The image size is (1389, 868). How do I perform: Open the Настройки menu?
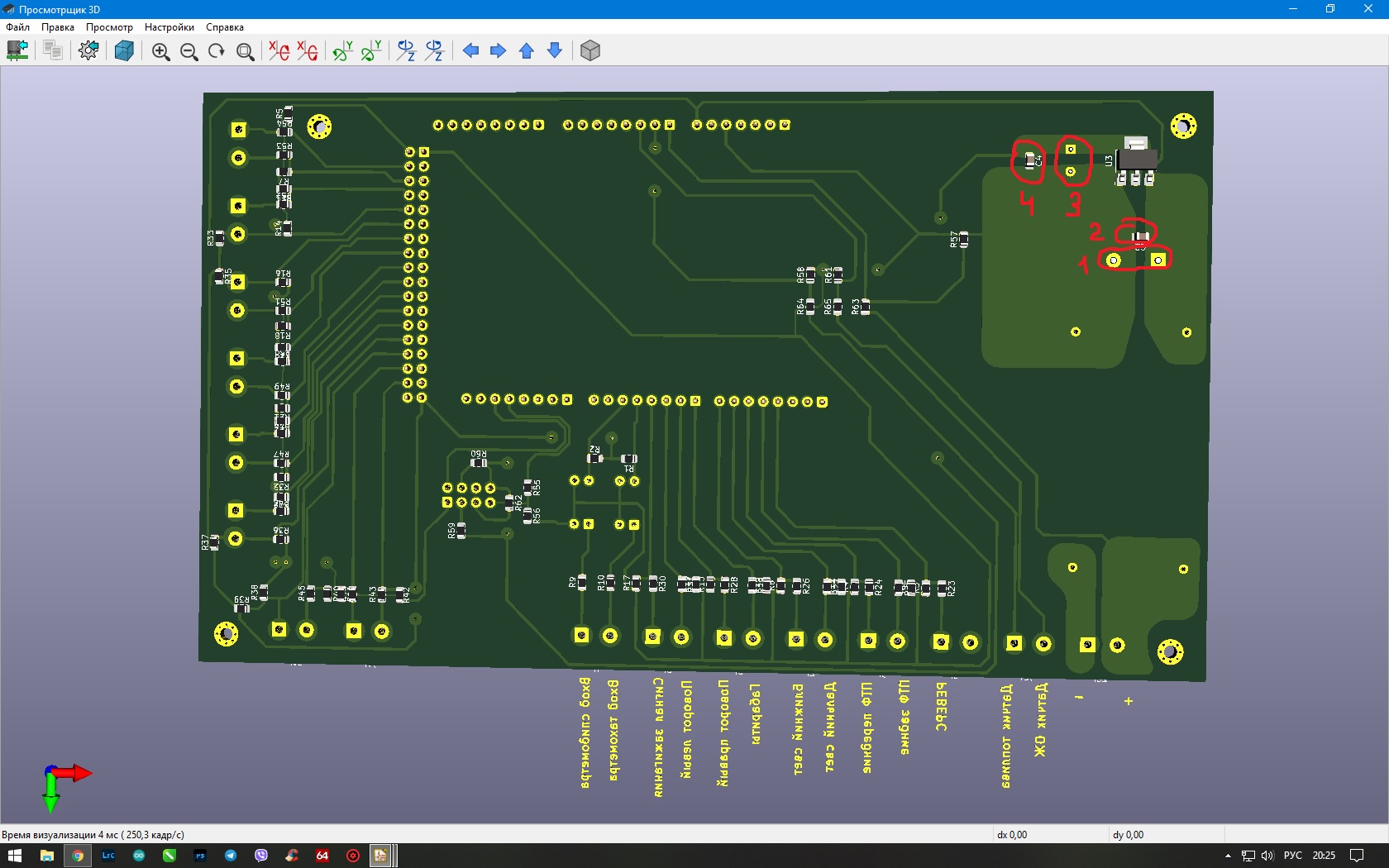169,27
